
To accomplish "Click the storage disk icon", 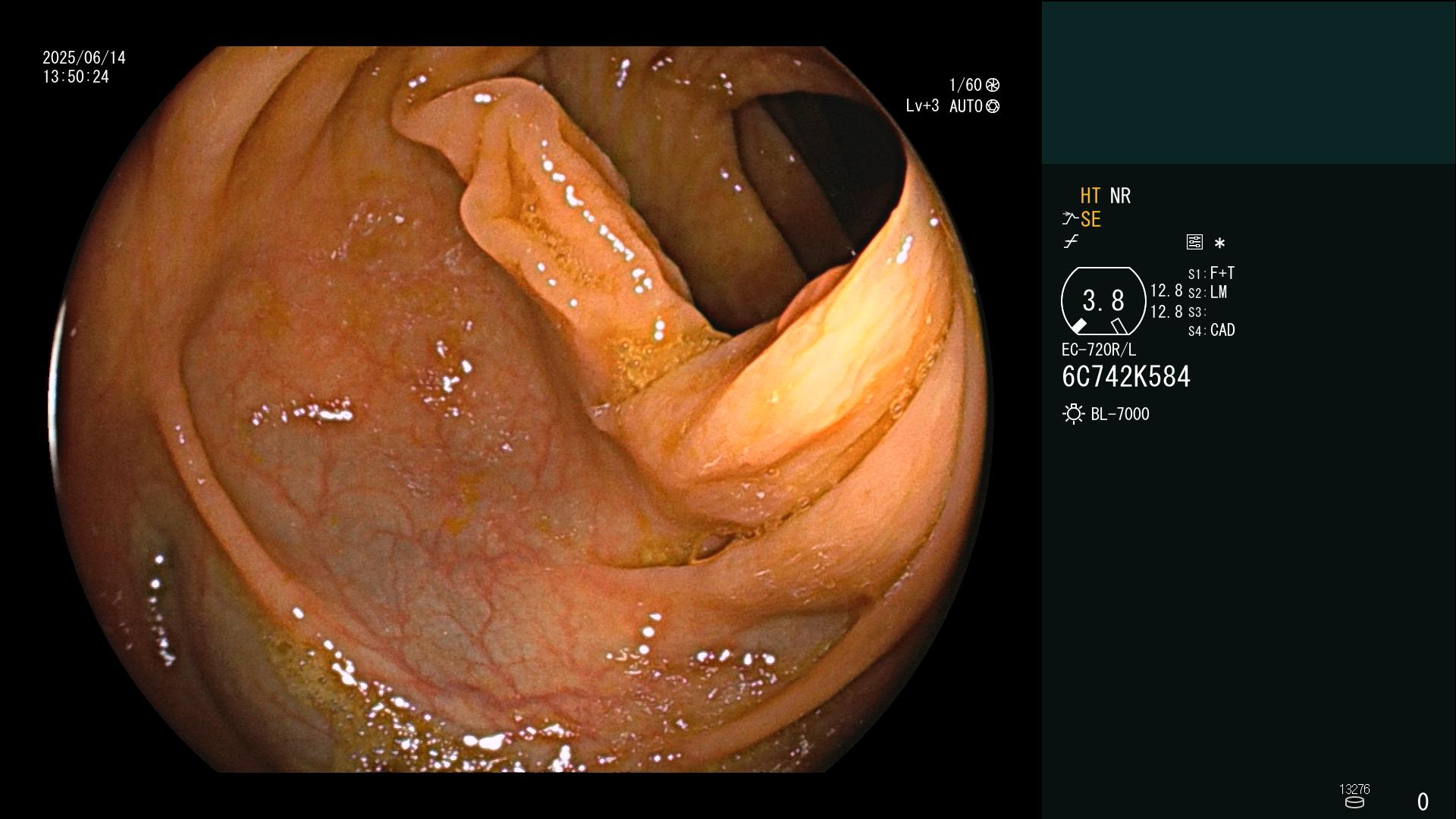I will click(x=1354, y=802).
